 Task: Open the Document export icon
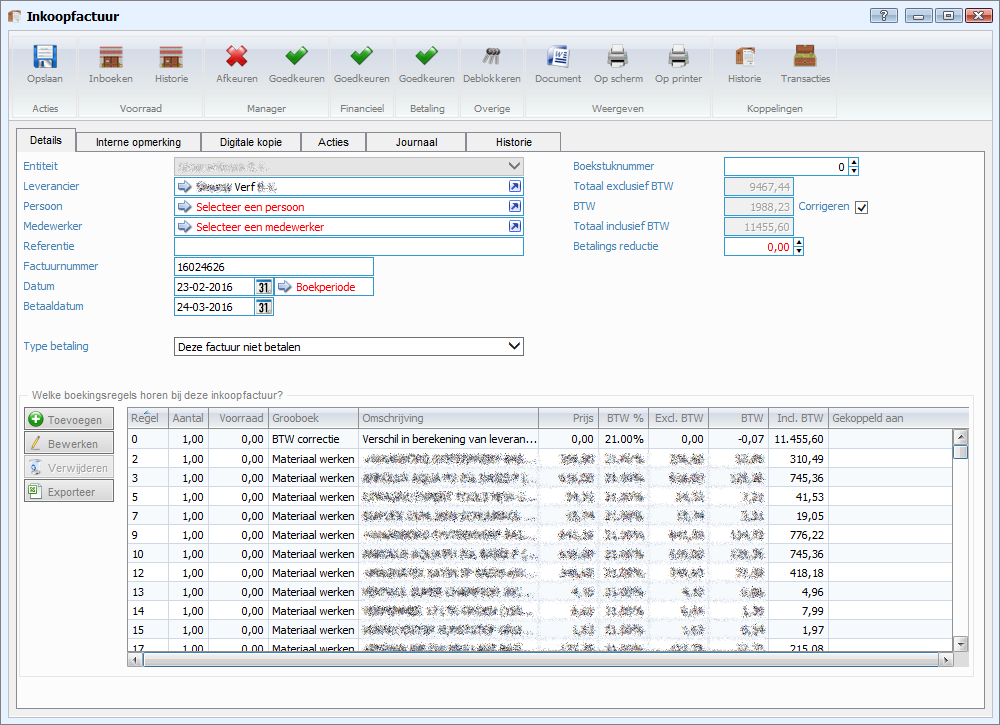(x=557, y=57)
